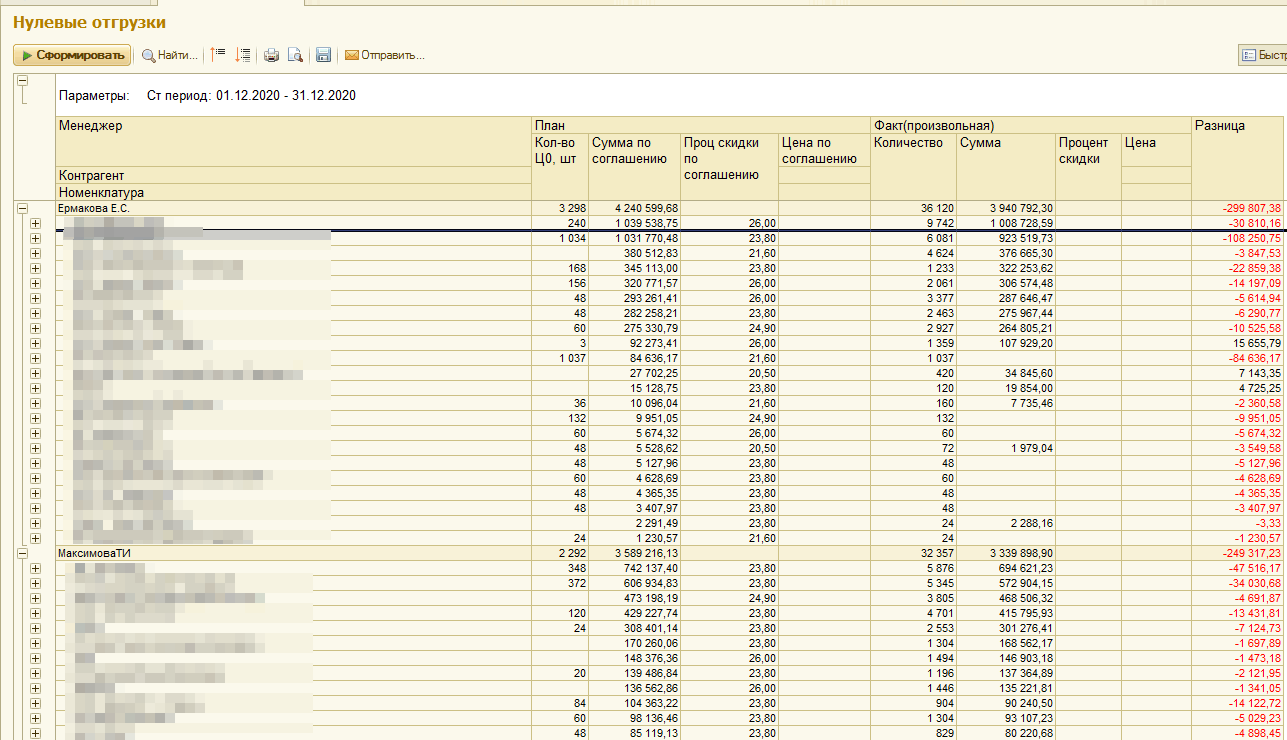The height and width of the screenshot is (740, 1287).
Task: Collapse all groups using the red up-arrow icon
Action: pos(218,55)
